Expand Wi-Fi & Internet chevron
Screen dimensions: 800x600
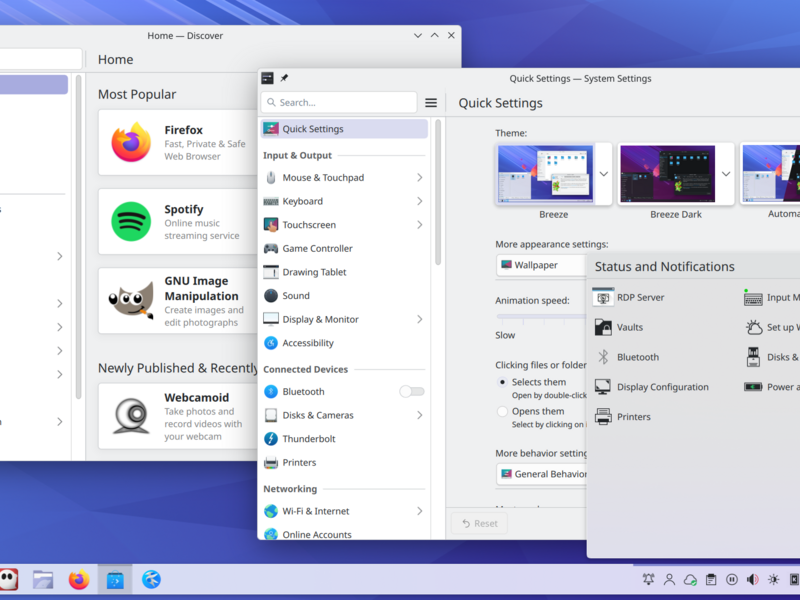[x=419, y=511]
